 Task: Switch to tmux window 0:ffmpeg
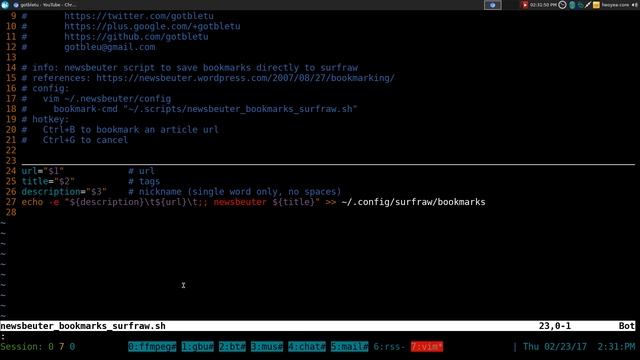[x=152, y=347]
